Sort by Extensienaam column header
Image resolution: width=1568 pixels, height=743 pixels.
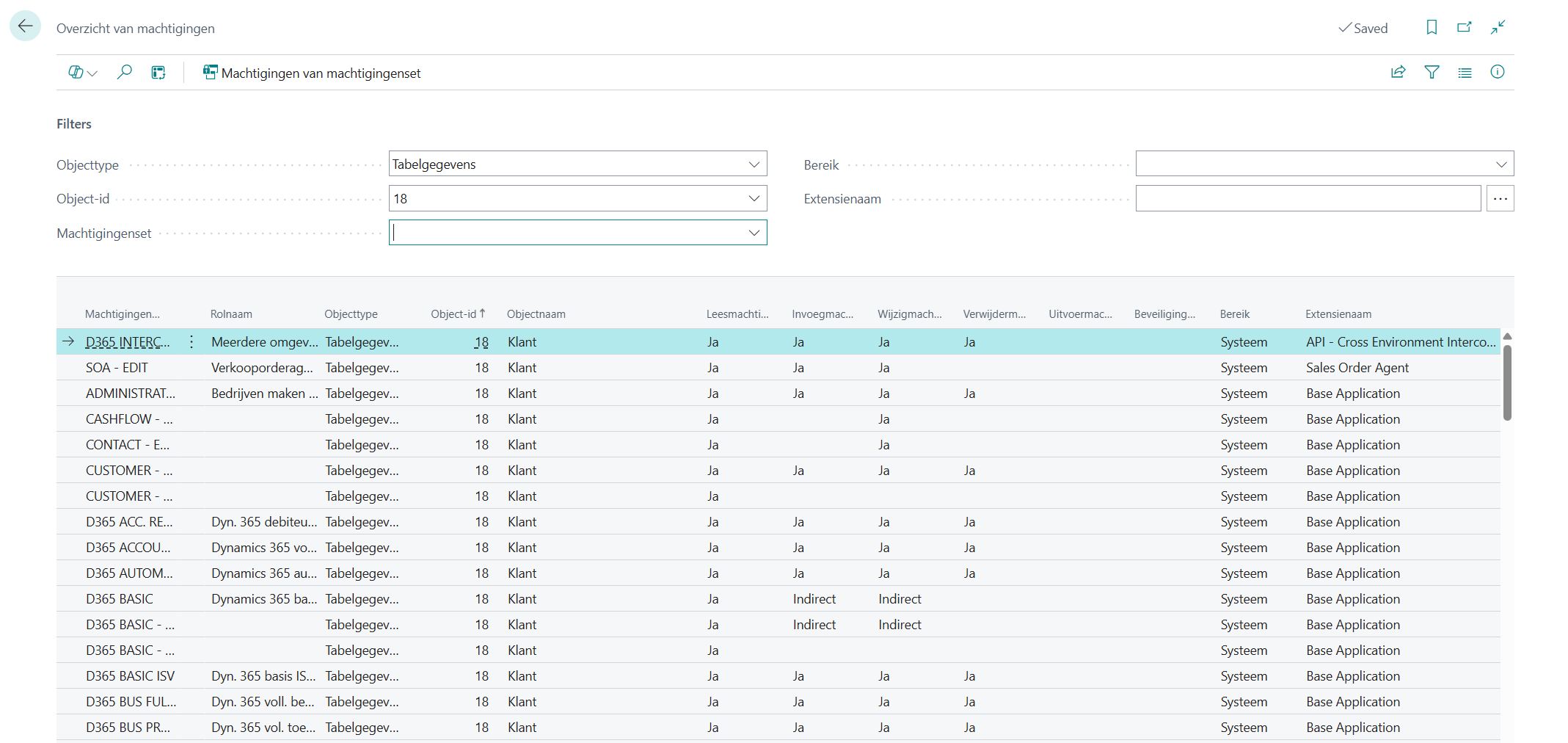click(x=1338, y=313)
